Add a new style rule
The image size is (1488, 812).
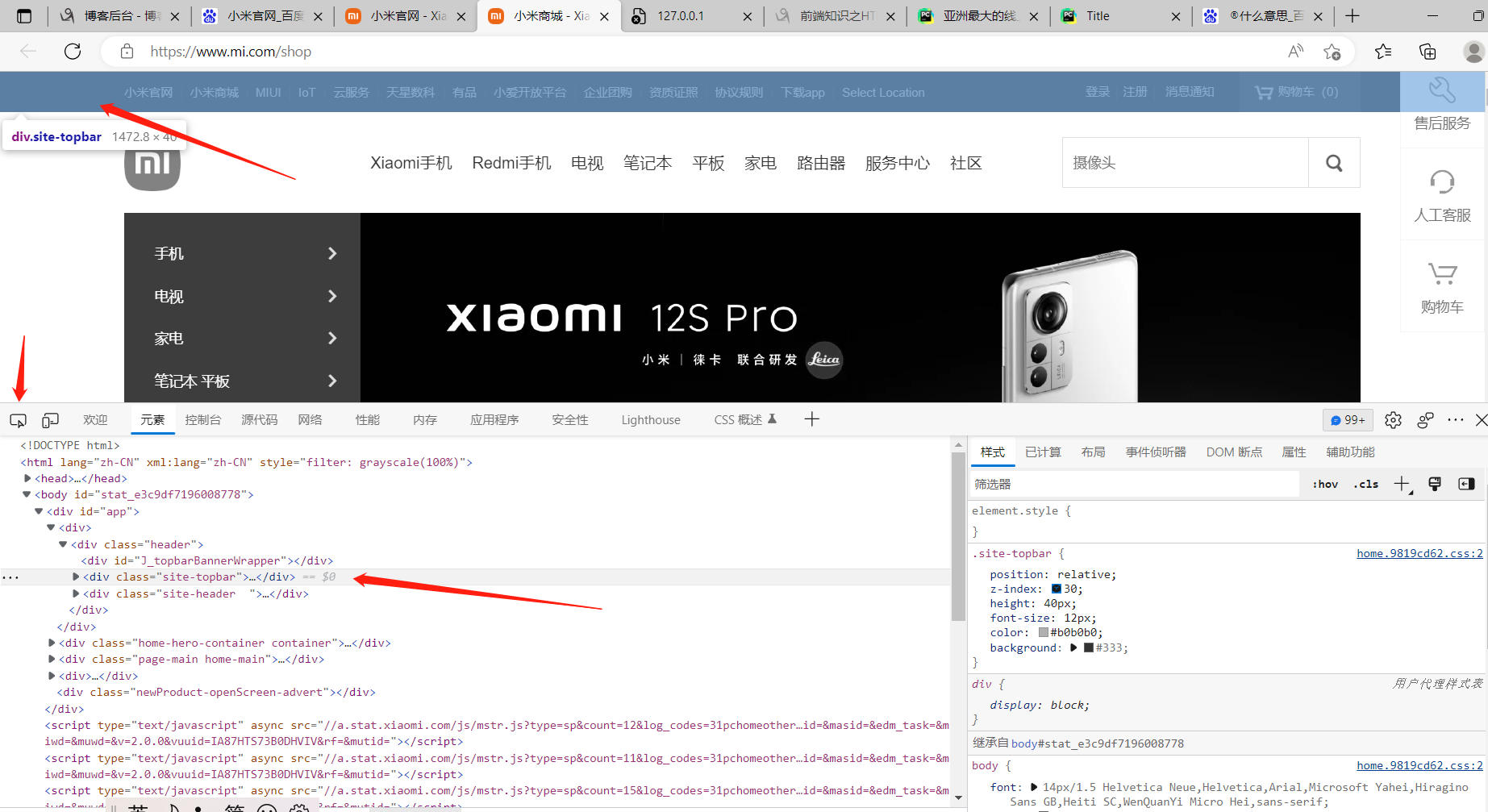pos(1403,485)
